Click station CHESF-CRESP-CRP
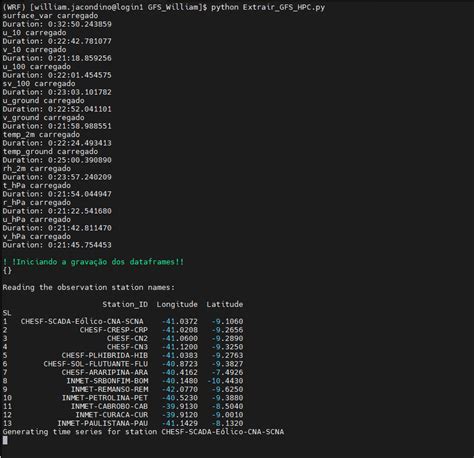 pyautogui.click(x=114, y=330)
